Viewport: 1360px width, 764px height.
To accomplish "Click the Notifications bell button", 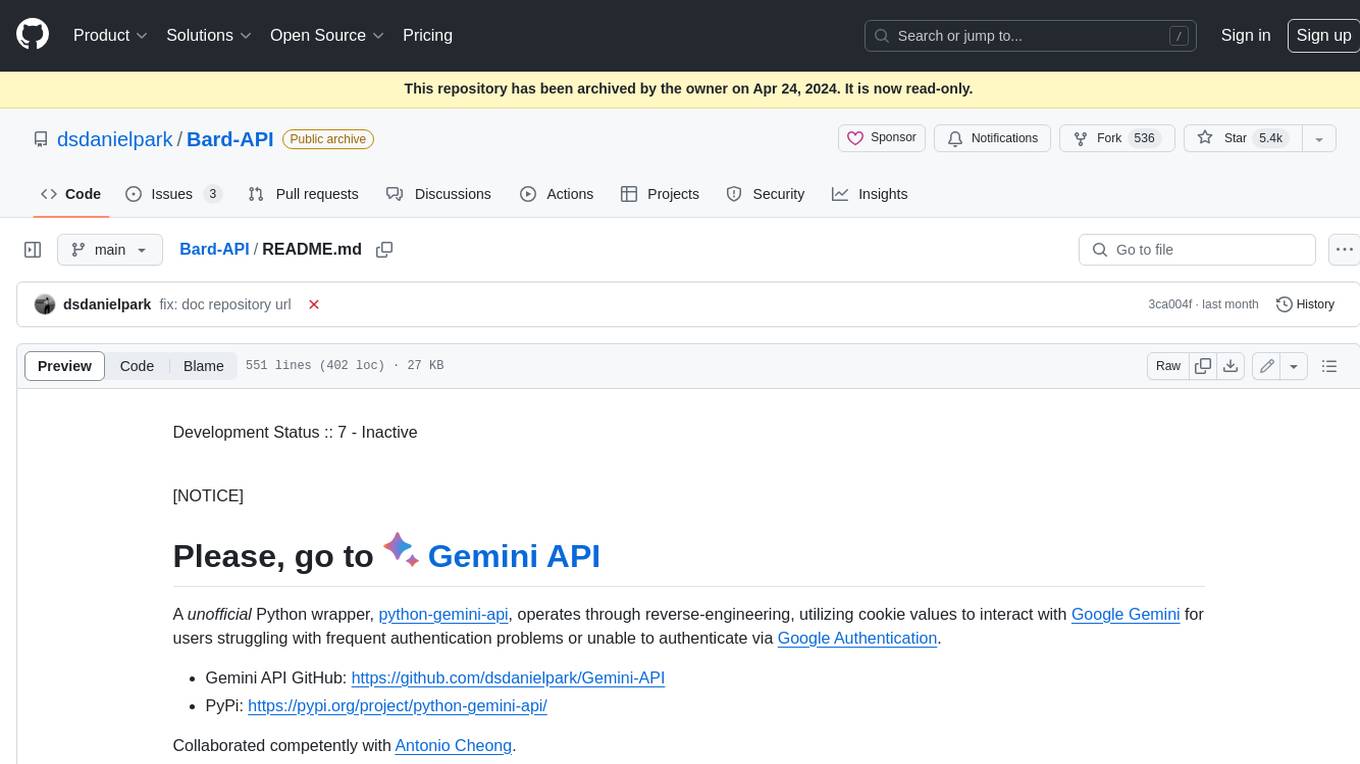I will point(992,138).
